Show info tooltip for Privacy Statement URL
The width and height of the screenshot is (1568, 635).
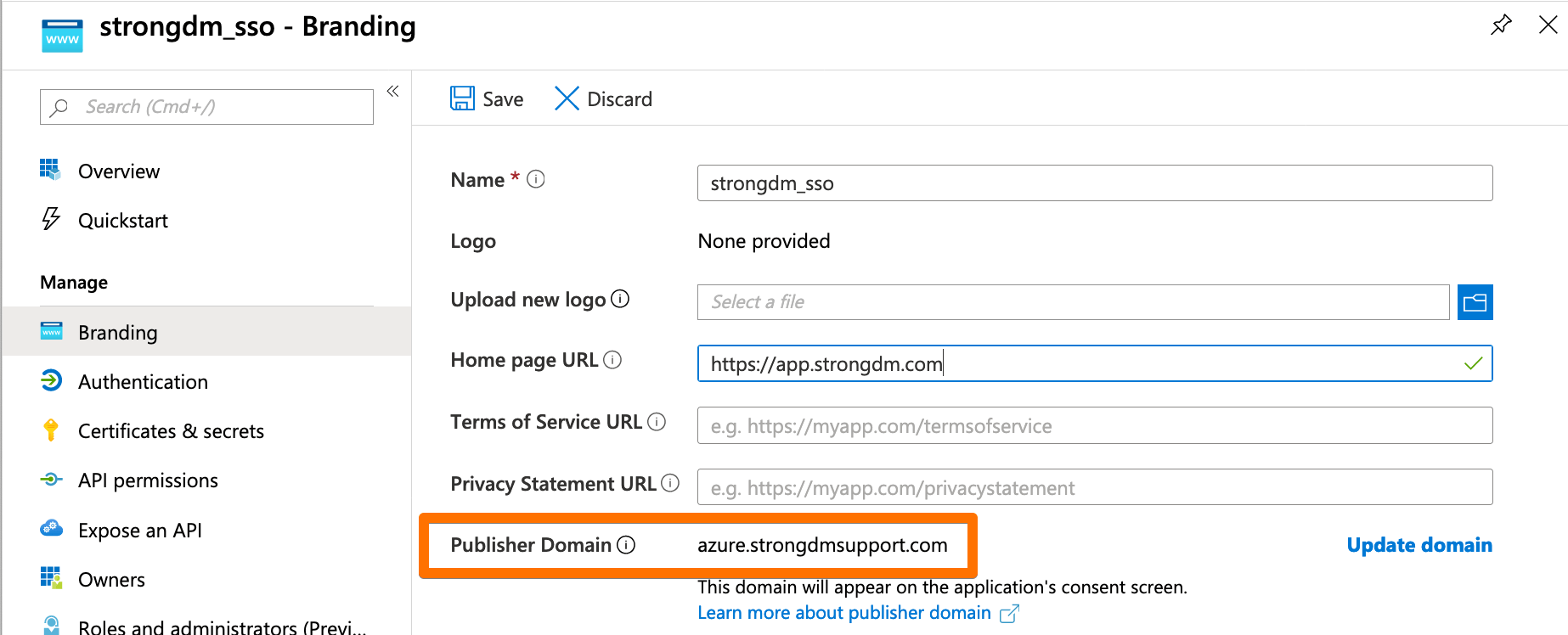tap(670, 483)
